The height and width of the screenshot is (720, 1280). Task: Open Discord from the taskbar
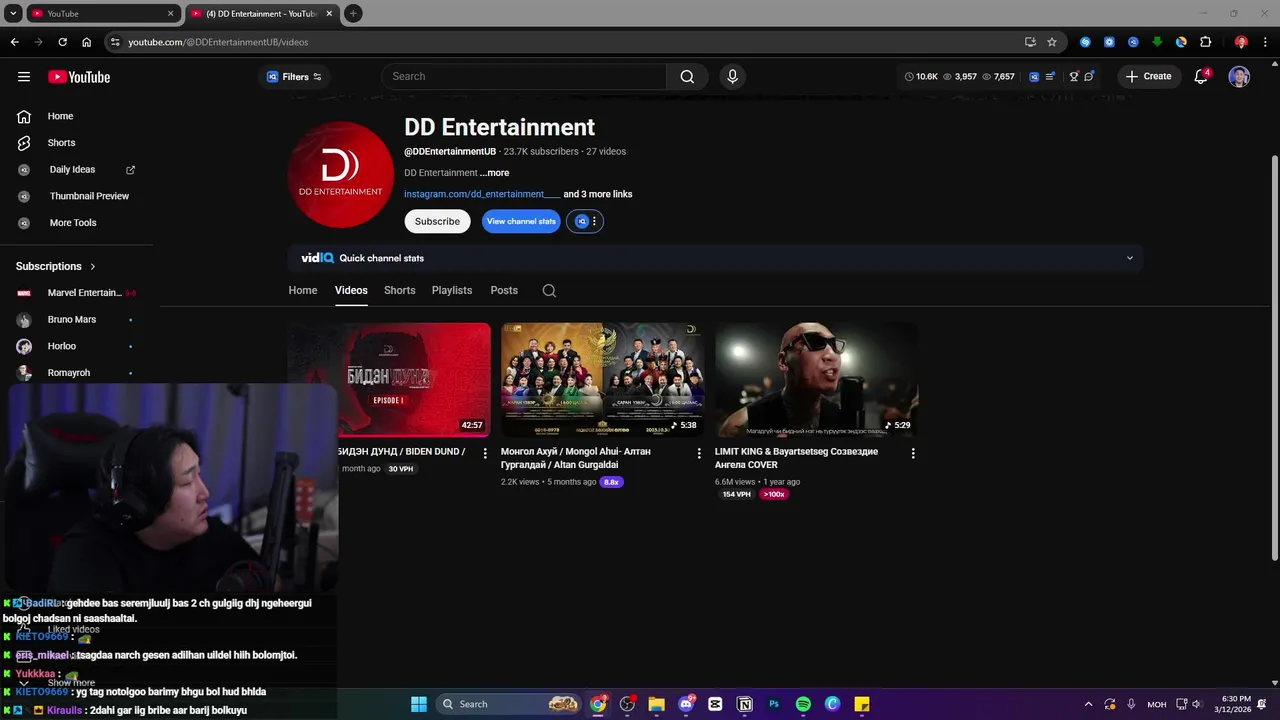point(686,704)
